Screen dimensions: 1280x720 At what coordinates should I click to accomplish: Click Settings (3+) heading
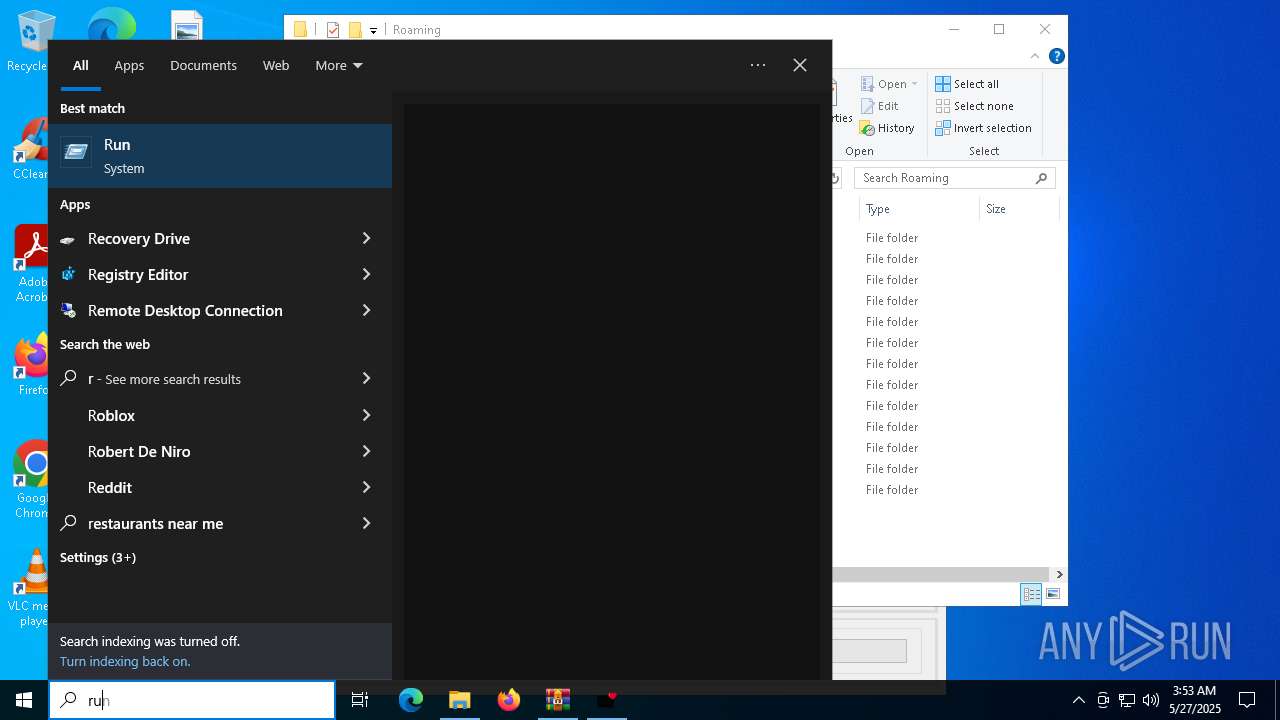tap(98, 557)
